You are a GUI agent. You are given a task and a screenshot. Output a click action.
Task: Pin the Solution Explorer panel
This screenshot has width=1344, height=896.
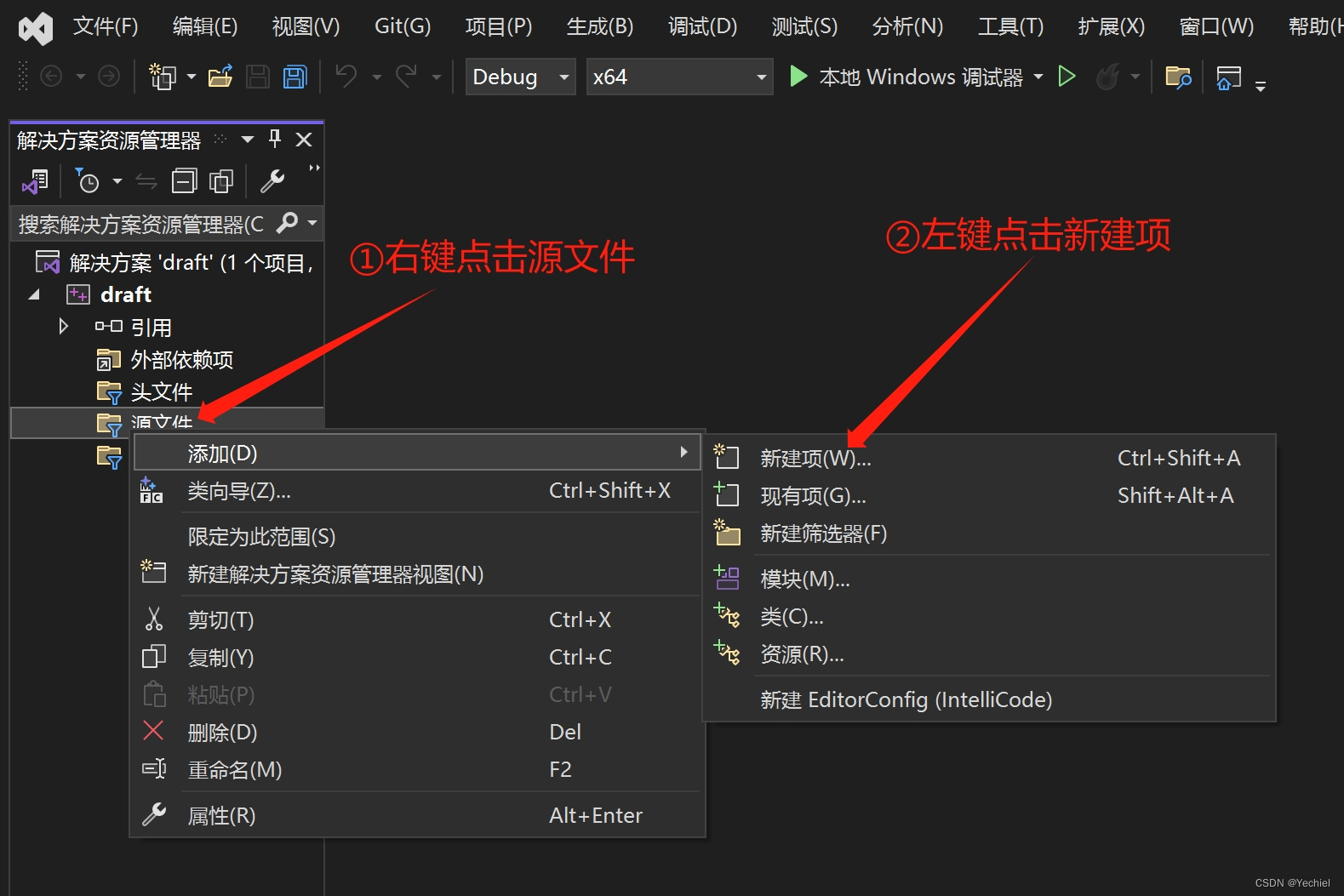[275, 139]
